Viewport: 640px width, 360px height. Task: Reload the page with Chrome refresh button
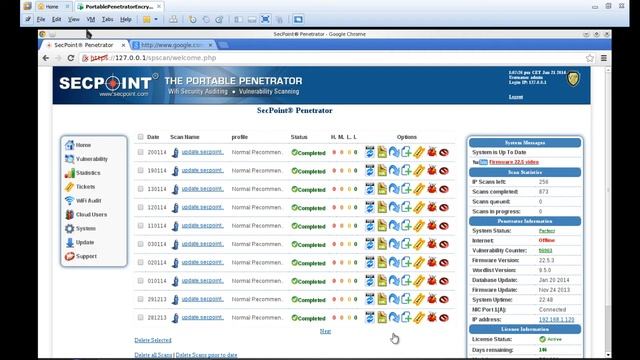[71, 58]
